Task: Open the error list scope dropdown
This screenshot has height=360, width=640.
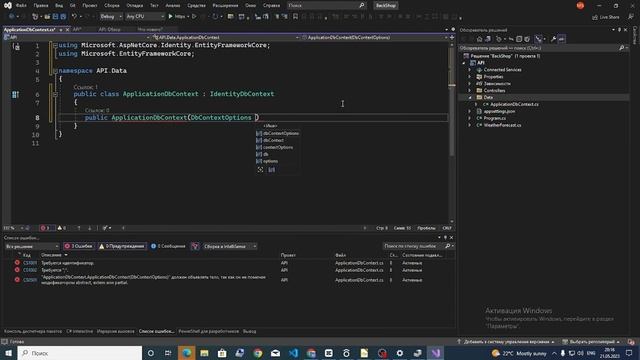Action: point(32,246)
